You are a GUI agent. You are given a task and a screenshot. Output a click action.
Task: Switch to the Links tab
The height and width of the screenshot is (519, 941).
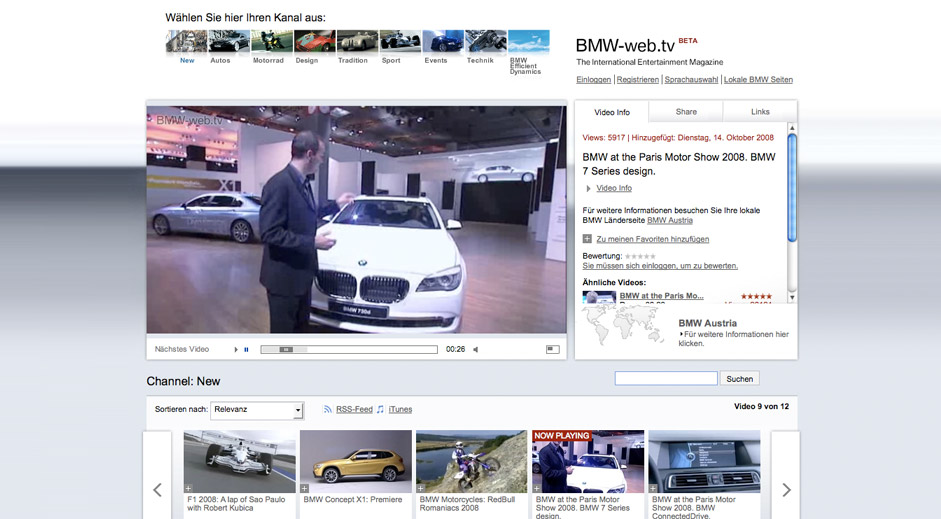click(760, 112)
